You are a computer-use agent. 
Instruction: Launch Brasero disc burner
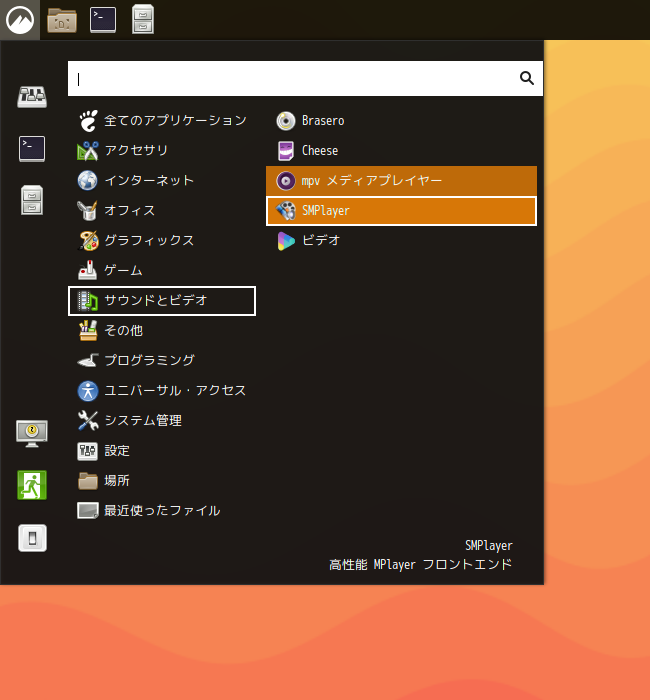(x=401, y=121)
